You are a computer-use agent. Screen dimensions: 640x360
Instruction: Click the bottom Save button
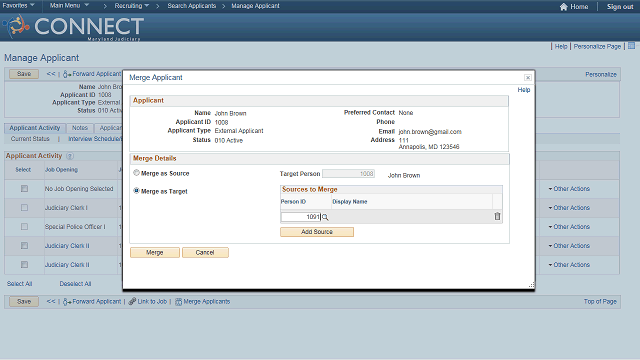(x=24, y=302)
